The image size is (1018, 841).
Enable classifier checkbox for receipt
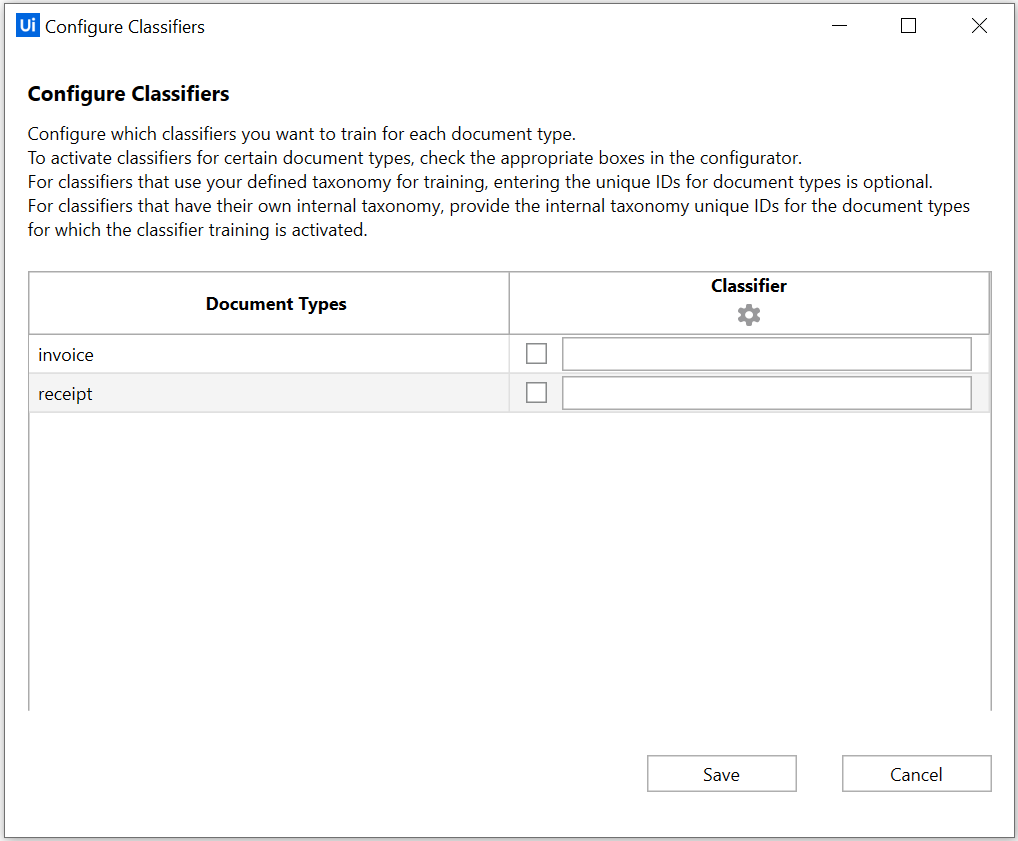click(x=536, y=393)
